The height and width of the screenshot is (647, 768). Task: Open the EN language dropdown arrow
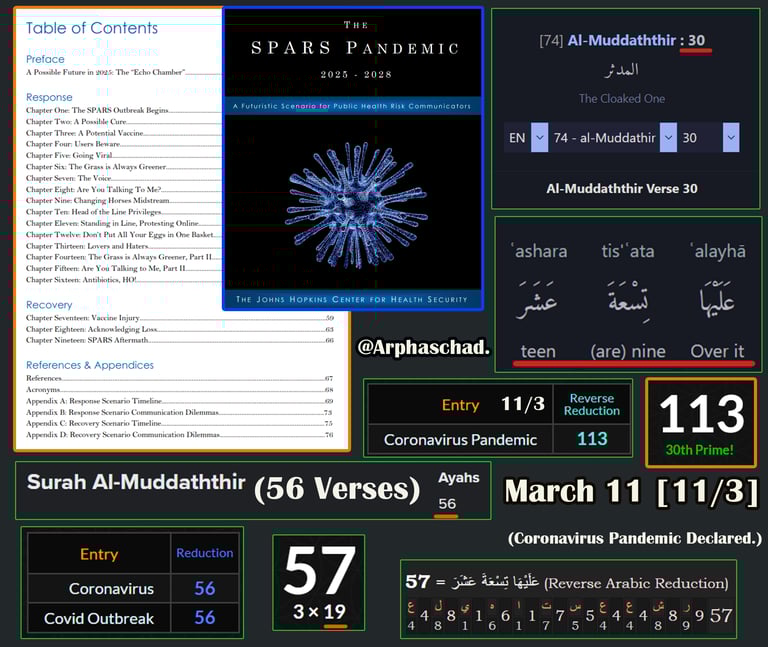539,138
